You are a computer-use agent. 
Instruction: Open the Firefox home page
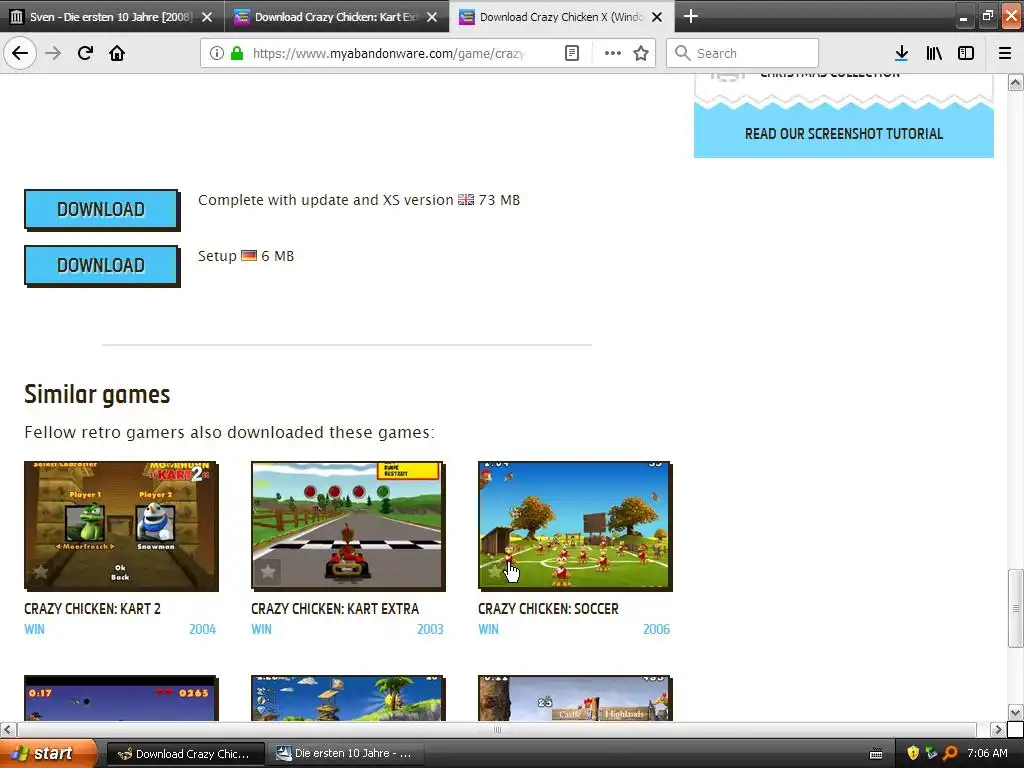click(117, 53)
